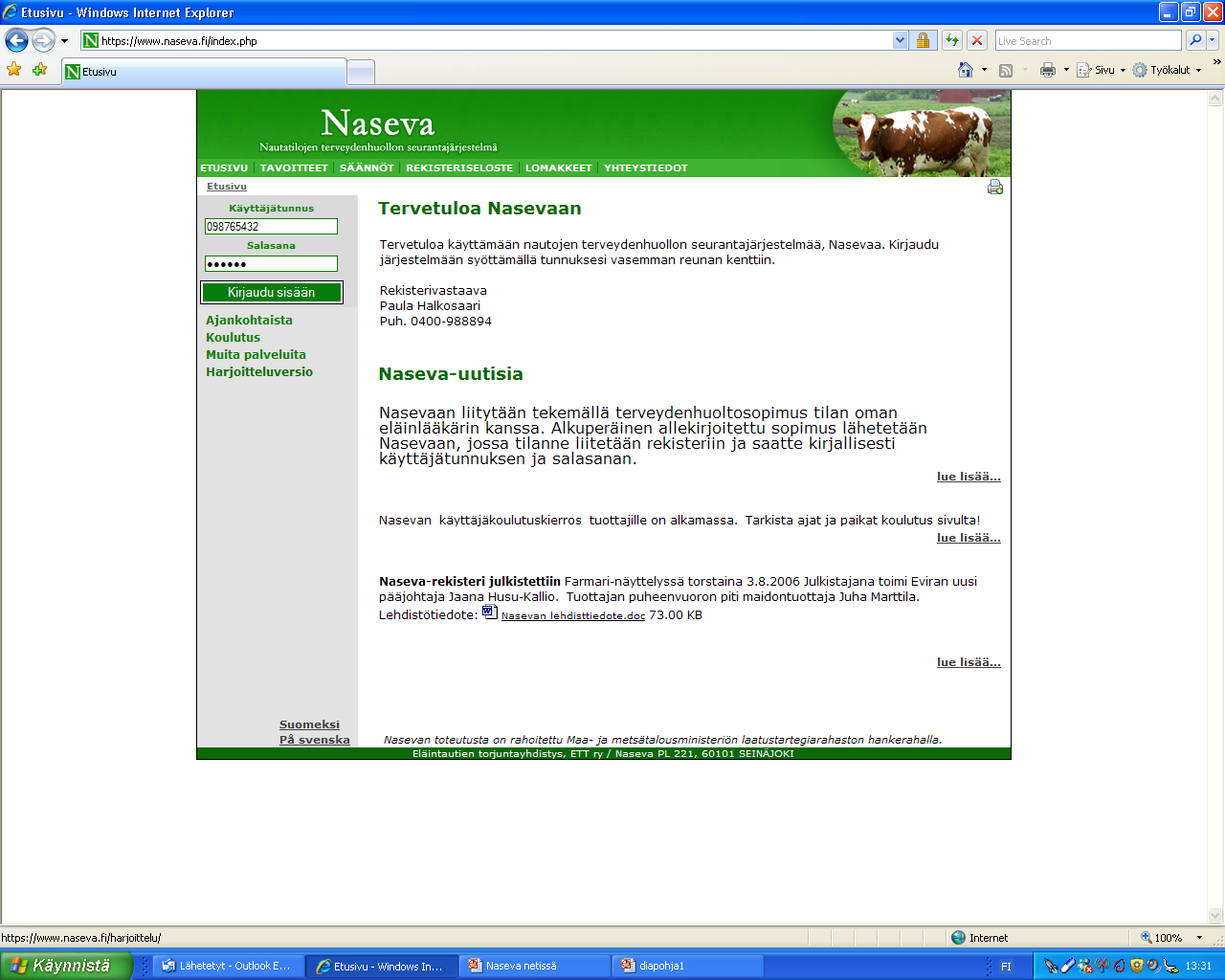Switch to diapohja1 taskbar window
This screenshot has height=980, width=1225.
(687, 966)
